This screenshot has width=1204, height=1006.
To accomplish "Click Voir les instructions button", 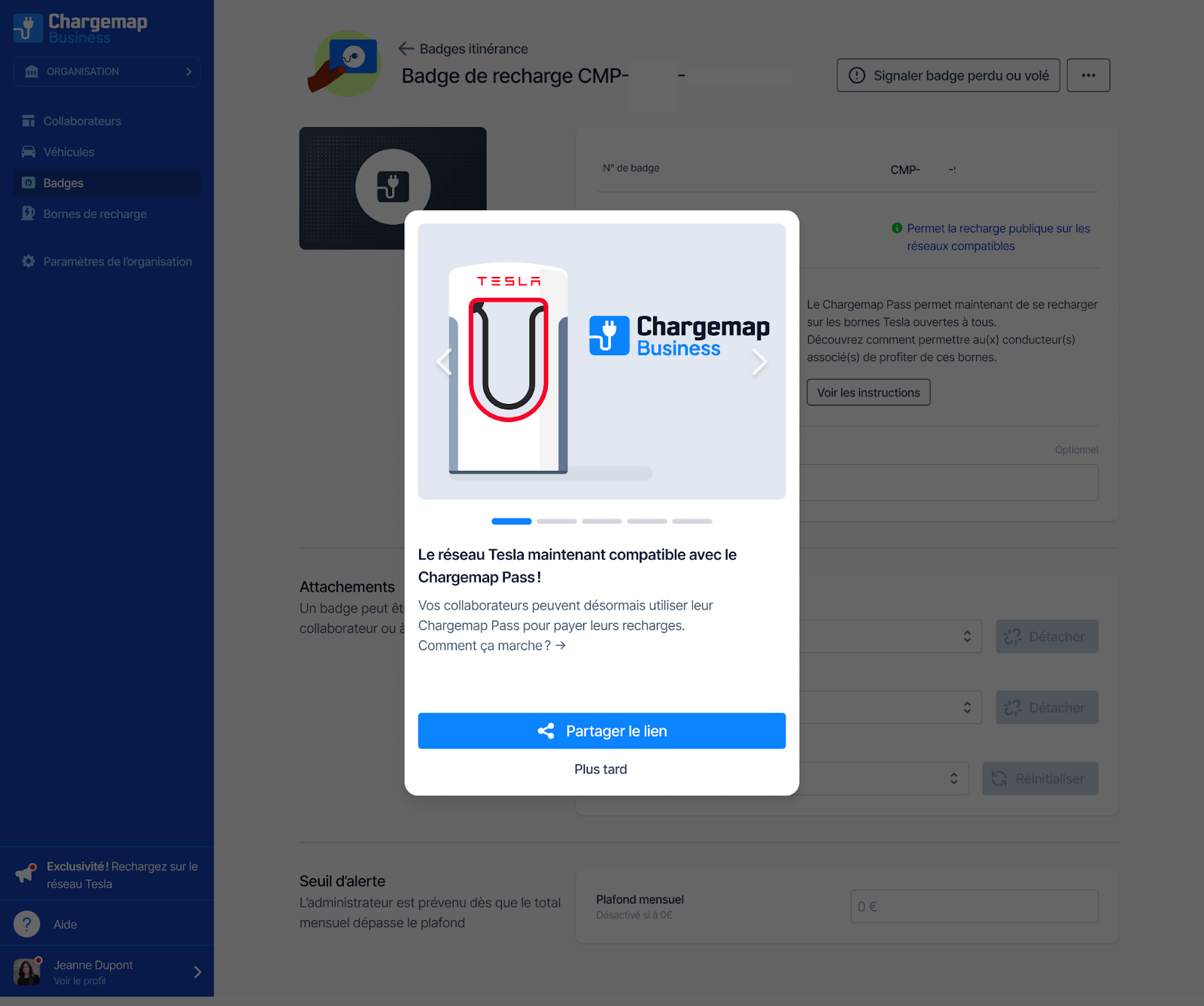I will (x=868, y=393).
